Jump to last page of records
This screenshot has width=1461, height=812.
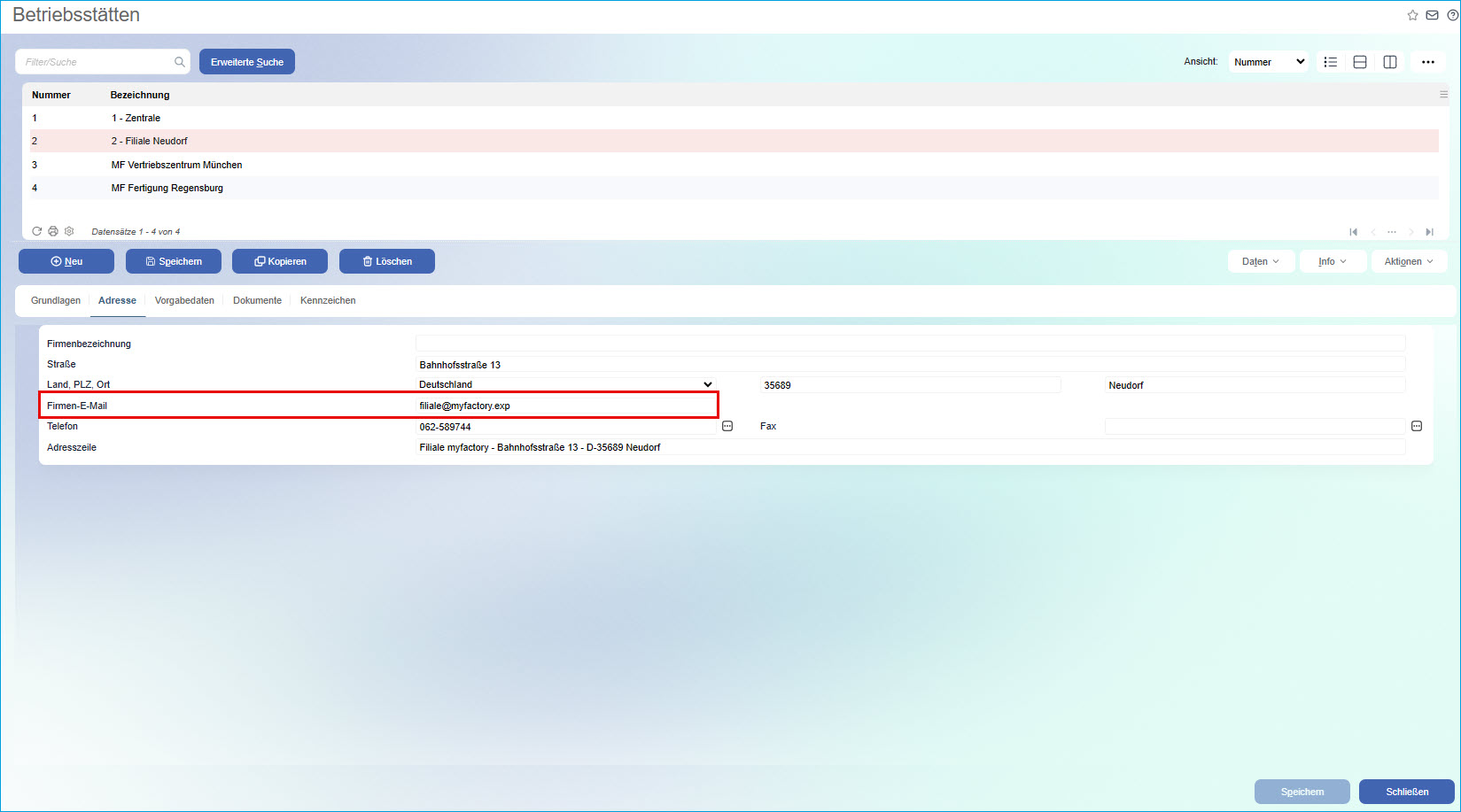point(1429,232)
